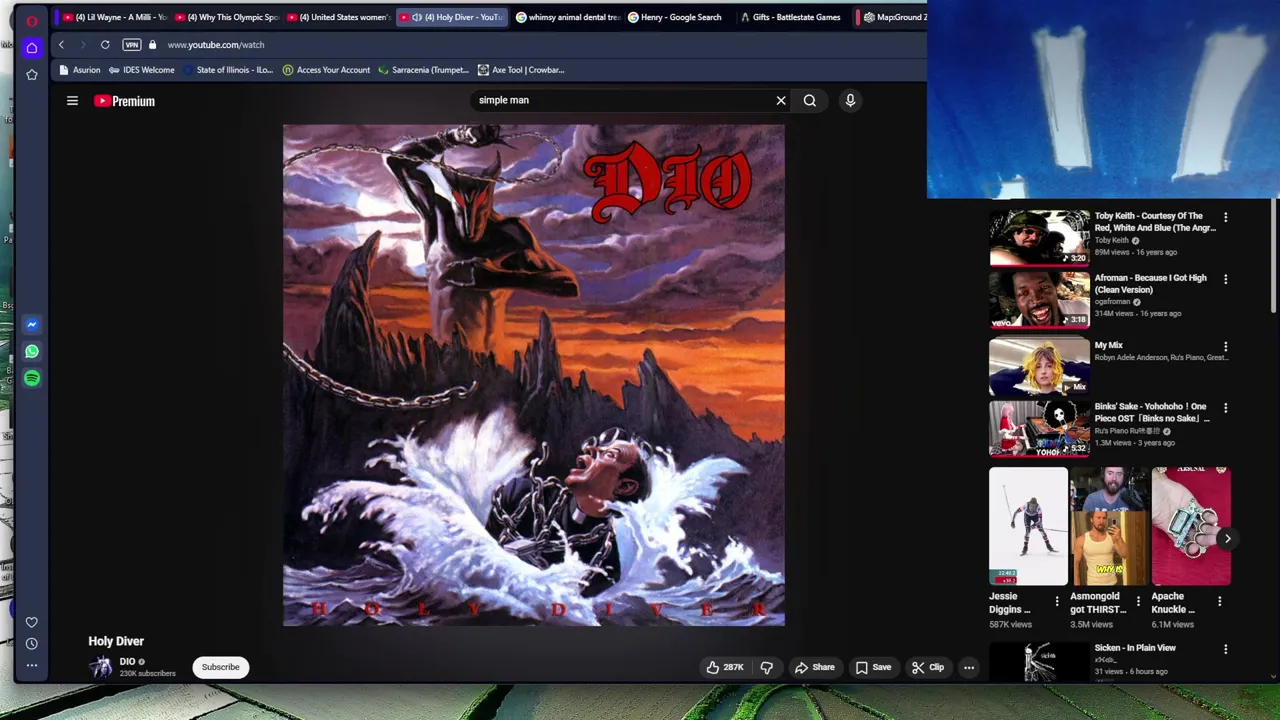Open options for the Sicken video
Viewport: 1280px width, 720px height.
(1226, 650)
